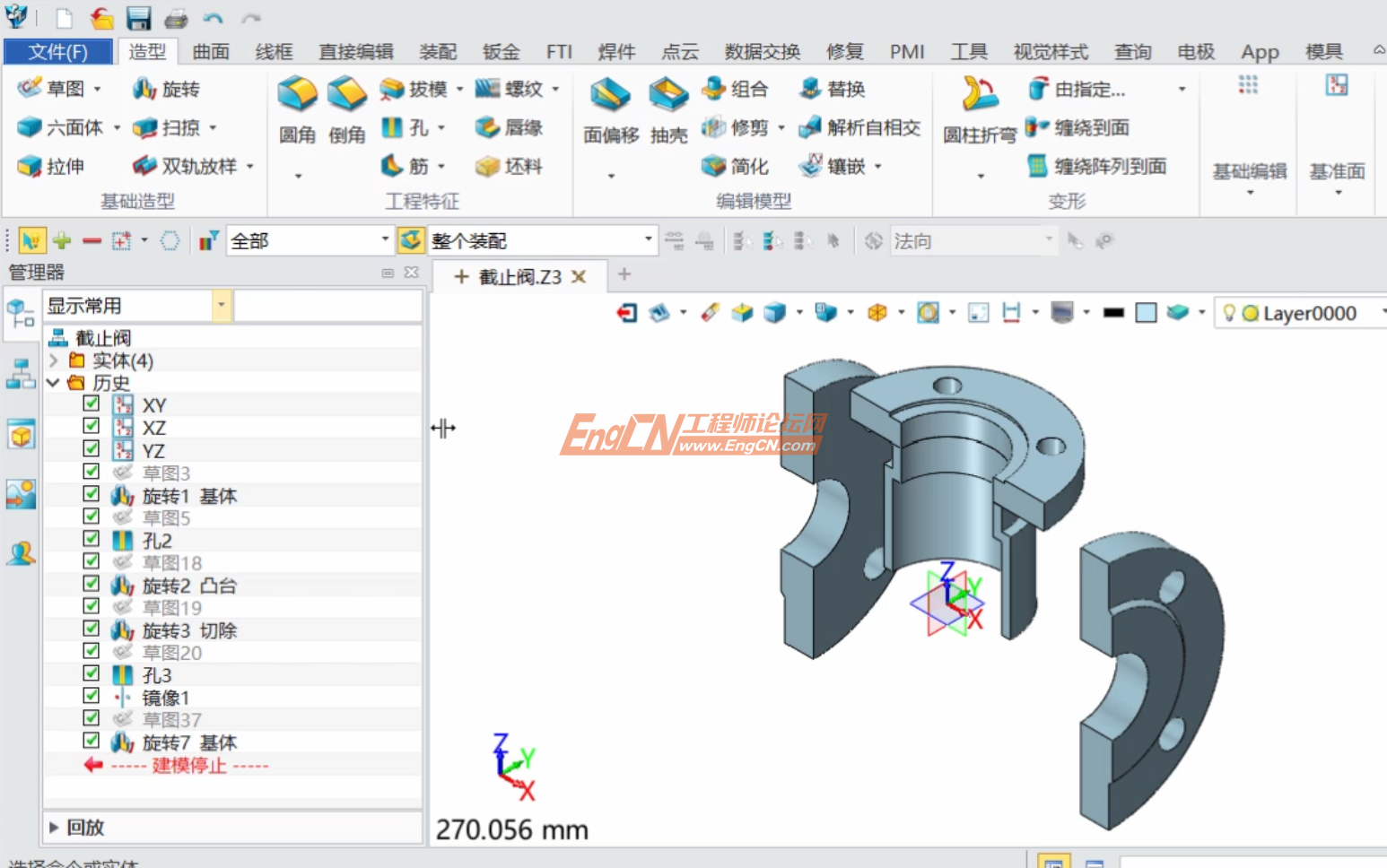Switch to the 装配 ribbon tab

pyautogui.click(x=437, y=51)
